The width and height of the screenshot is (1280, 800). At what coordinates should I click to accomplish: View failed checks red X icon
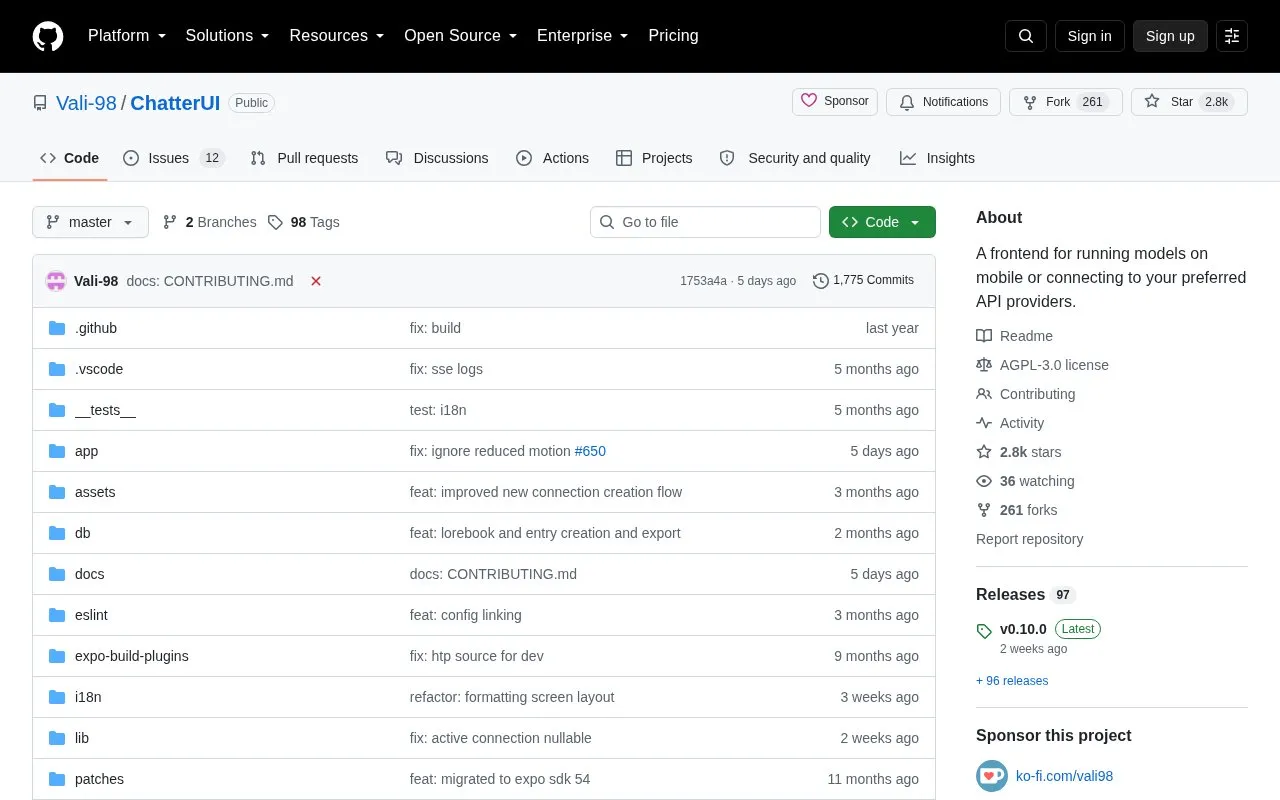[316, 281]
